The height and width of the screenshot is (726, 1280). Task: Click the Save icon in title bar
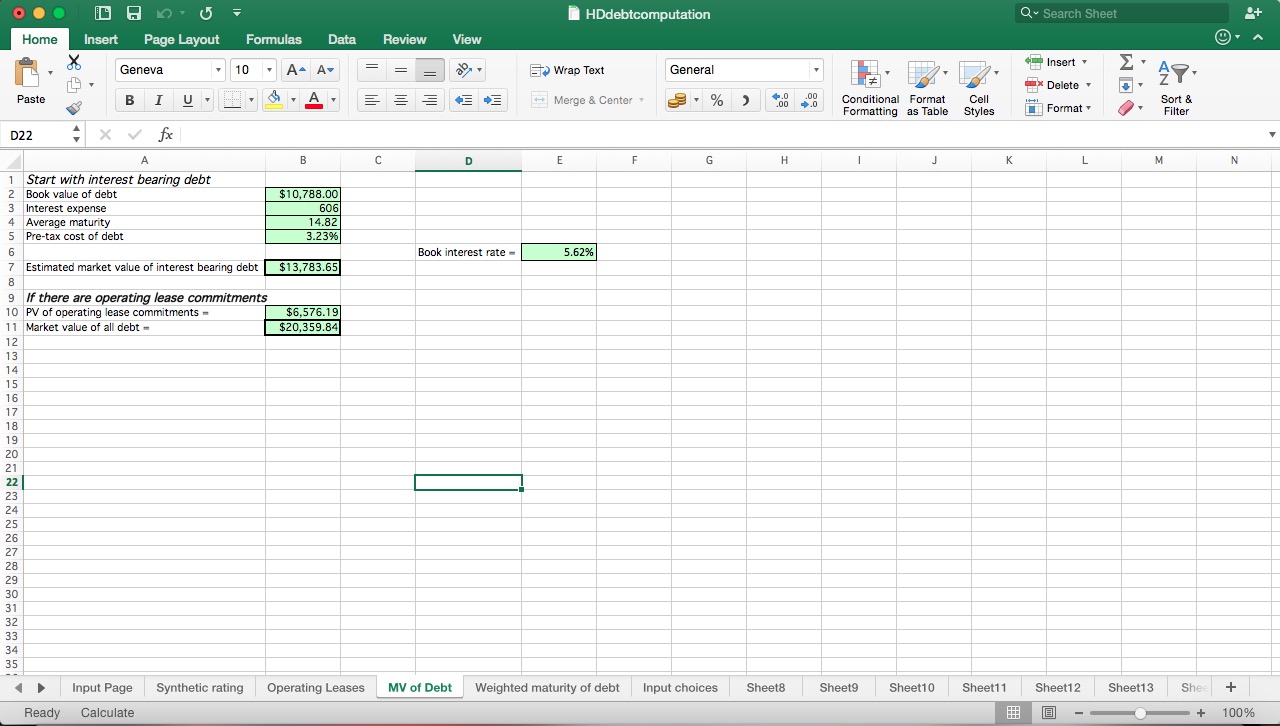pos(134,14)
